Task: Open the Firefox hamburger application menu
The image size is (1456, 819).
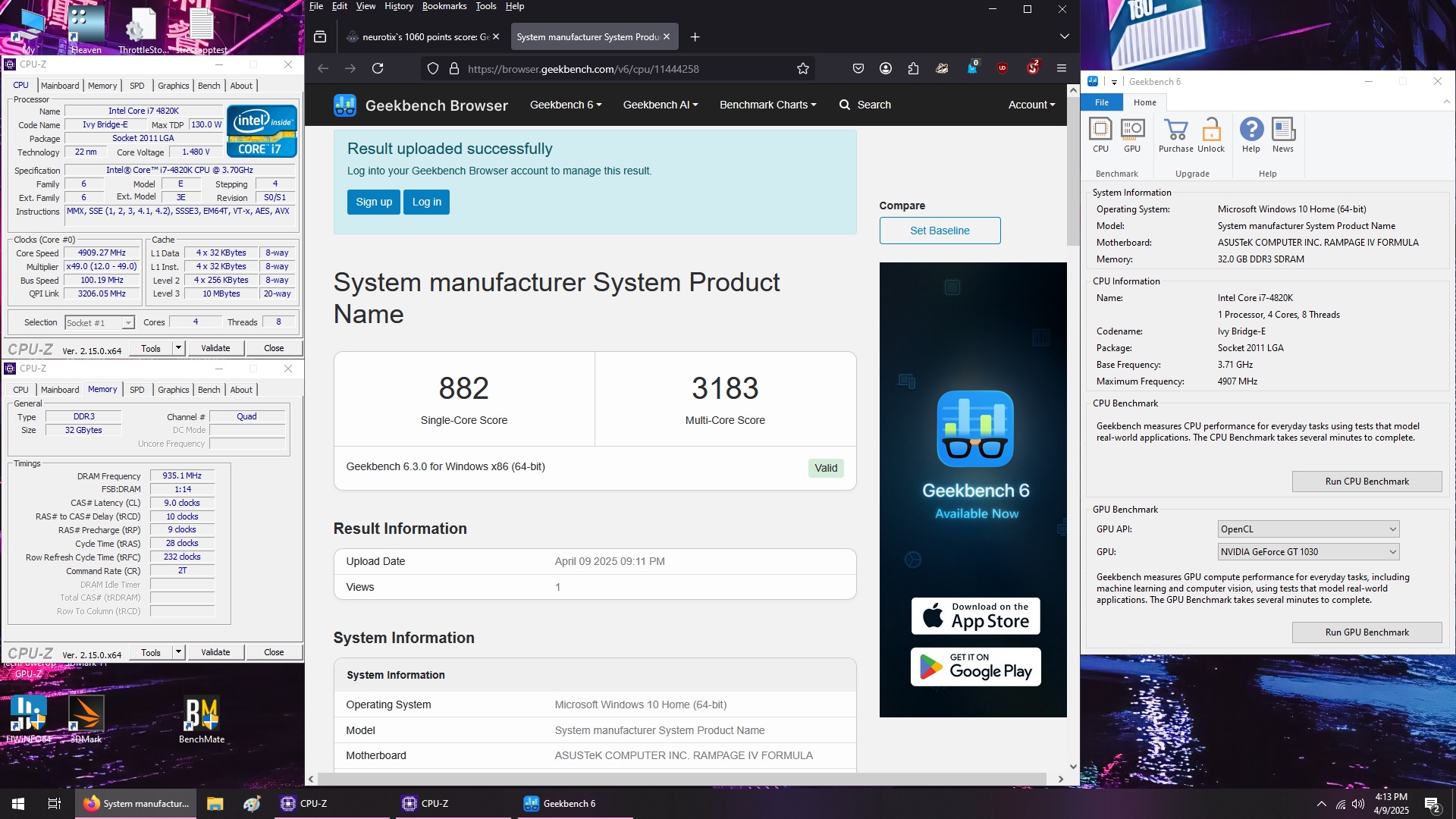Action: pyautogui.click(x=1062, y=68)
